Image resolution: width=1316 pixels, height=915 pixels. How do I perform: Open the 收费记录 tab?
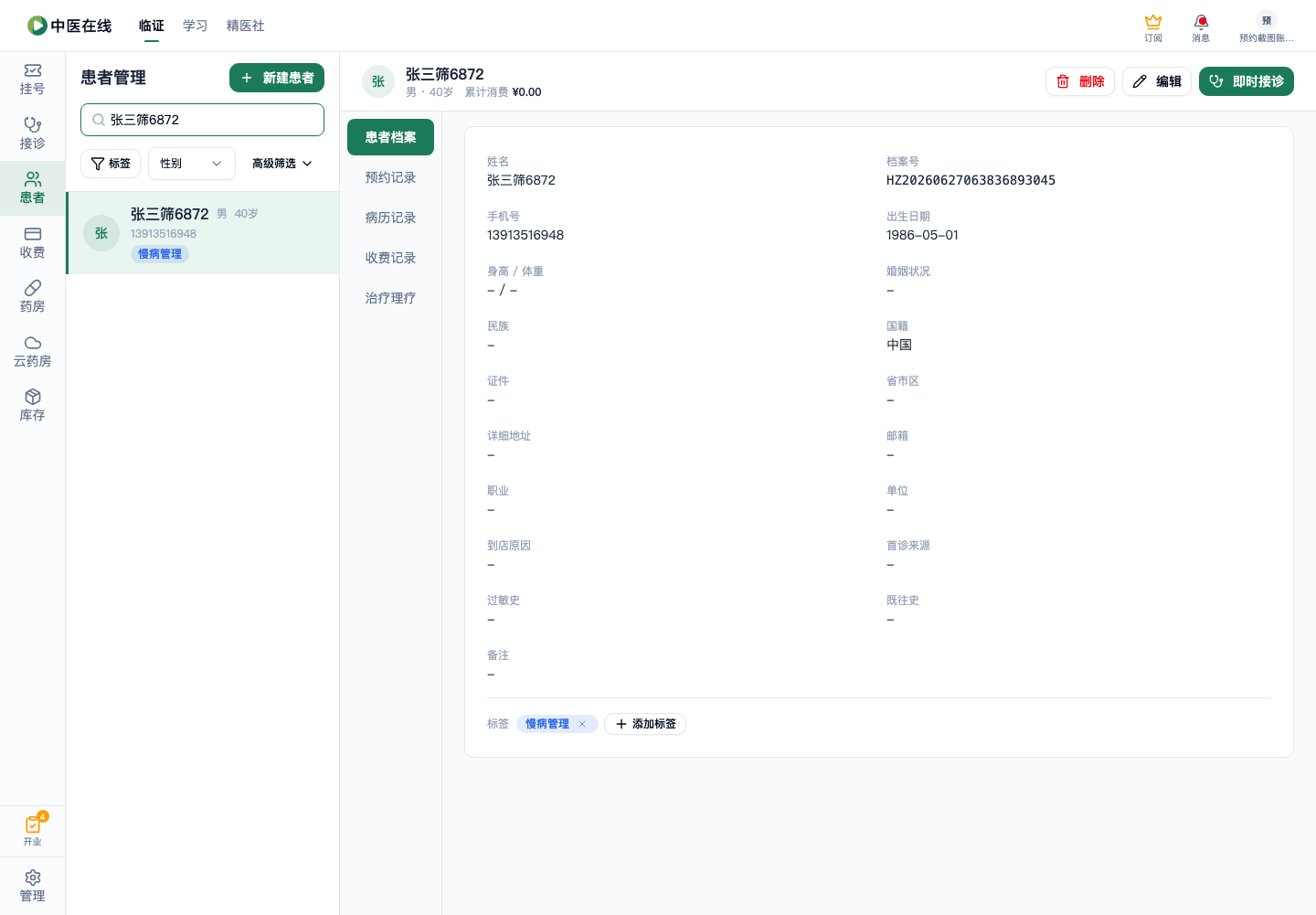pyautogui.click(x=390, y=258)
